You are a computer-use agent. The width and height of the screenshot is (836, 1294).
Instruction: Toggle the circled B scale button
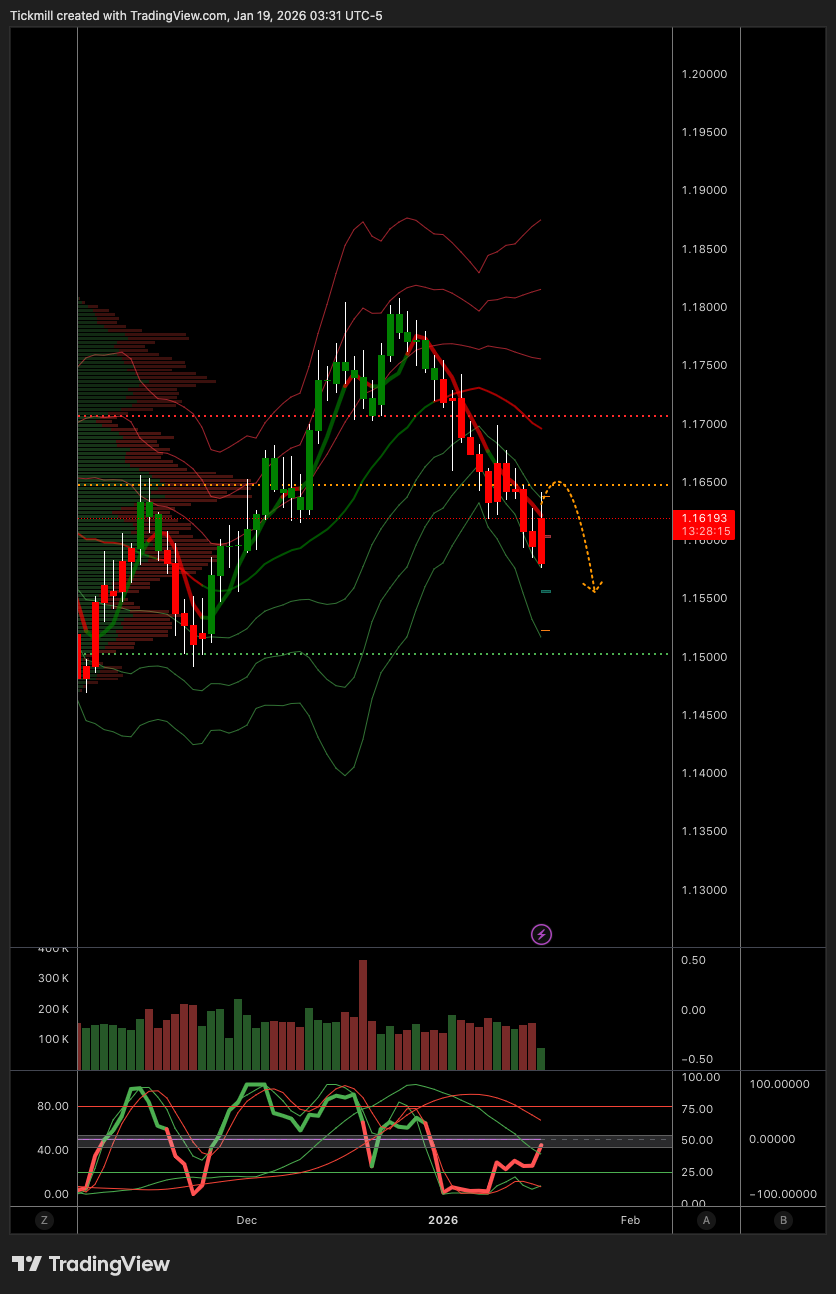coord(783,1220)
